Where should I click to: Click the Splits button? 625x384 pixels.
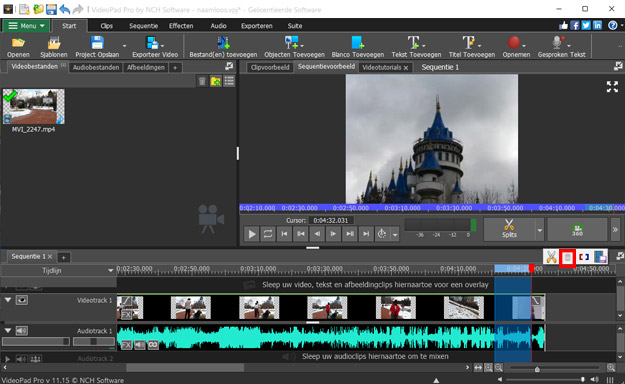coord(509,229)
